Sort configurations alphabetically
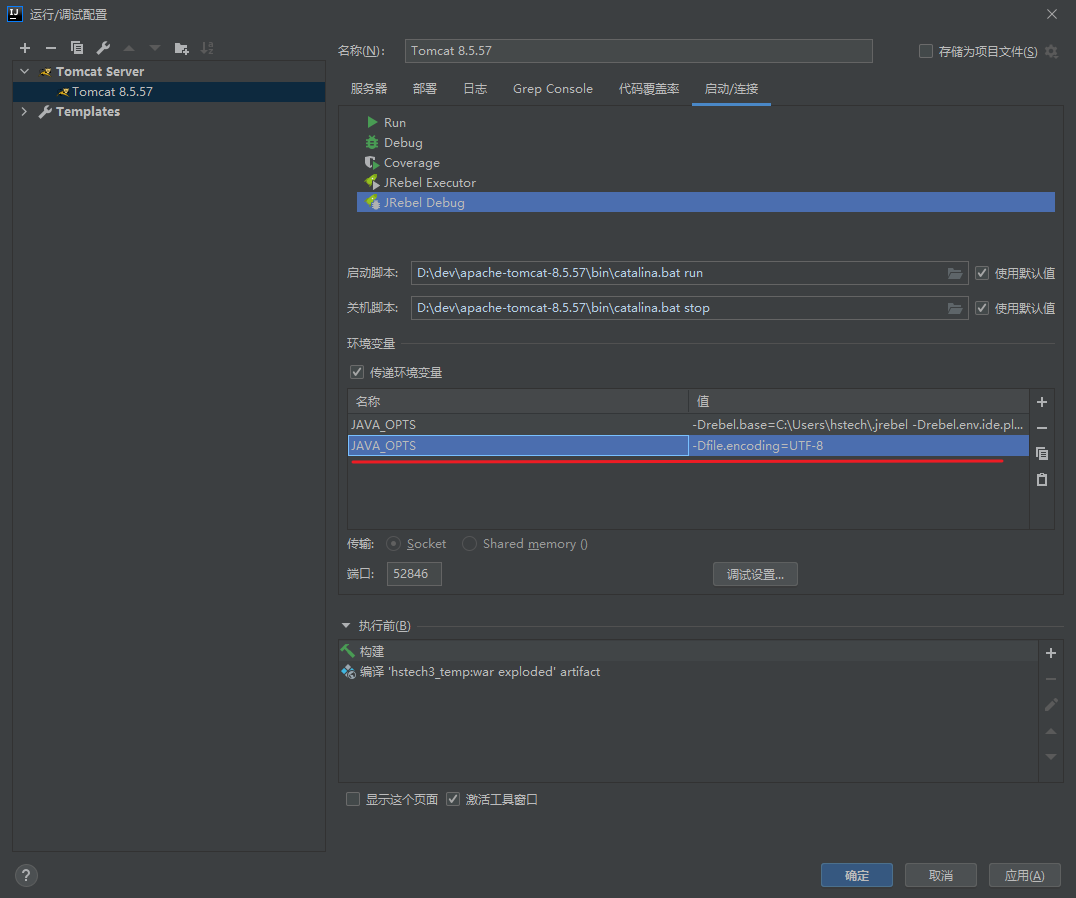Screen dimensions: 1076x898 point(207,48)
